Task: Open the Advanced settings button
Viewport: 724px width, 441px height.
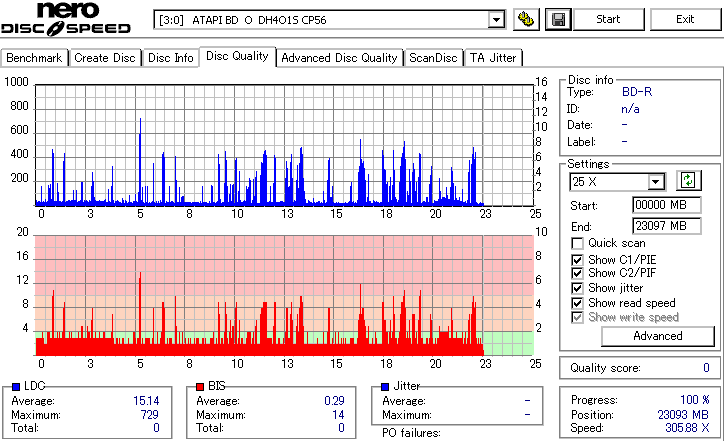Action: (658, 336)
